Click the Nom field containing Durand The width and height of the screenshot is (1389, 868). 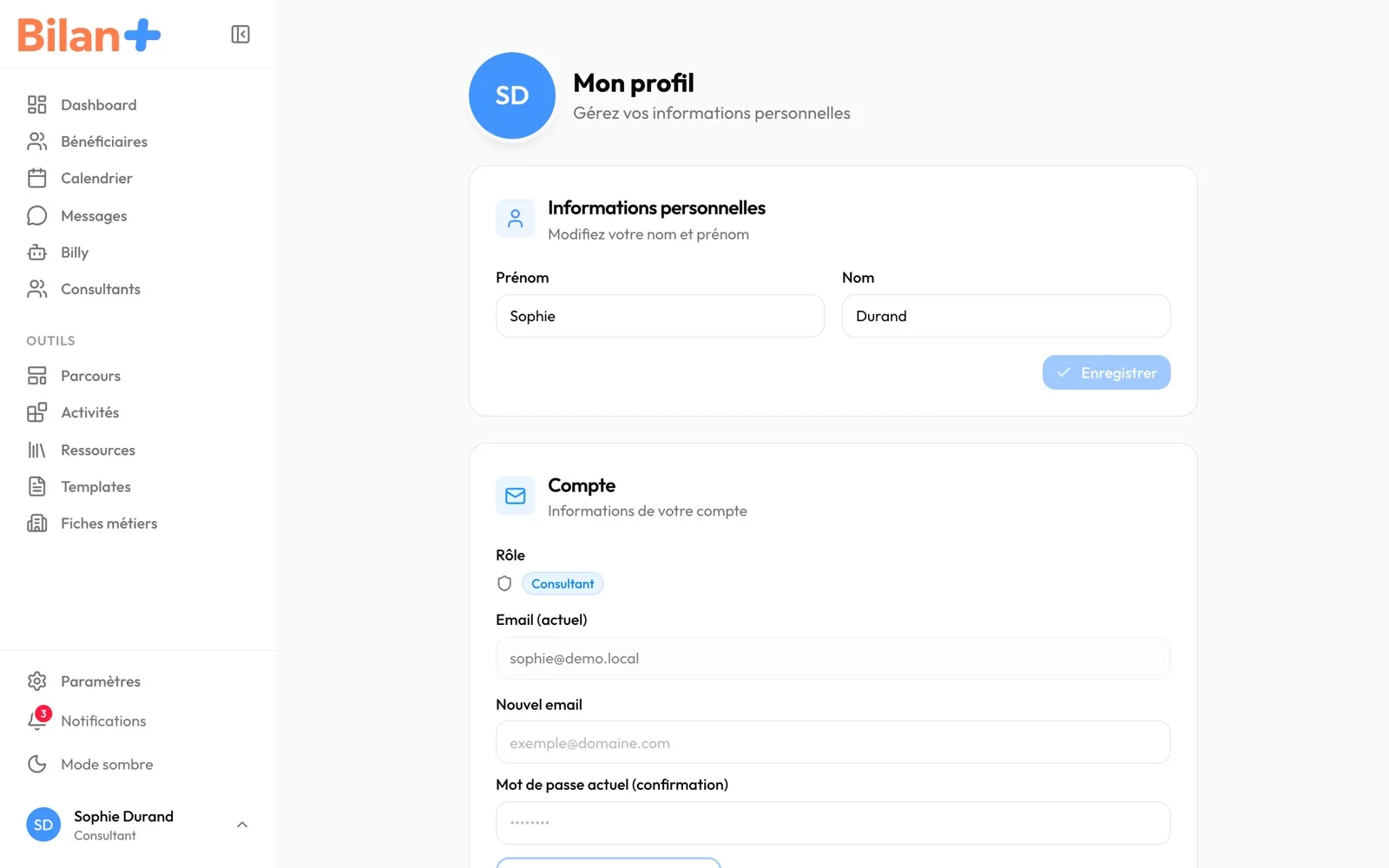[1006, 316]
